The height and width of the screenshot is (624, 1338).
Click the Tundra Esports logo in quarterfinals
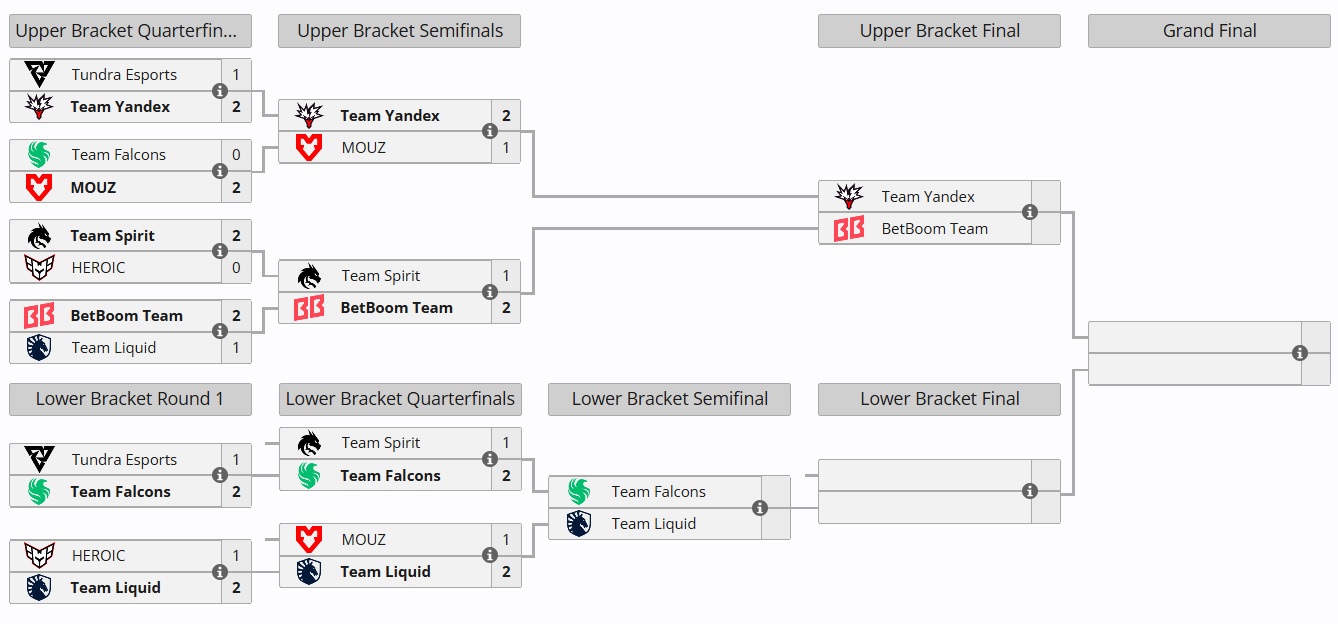tap(38, 74)
